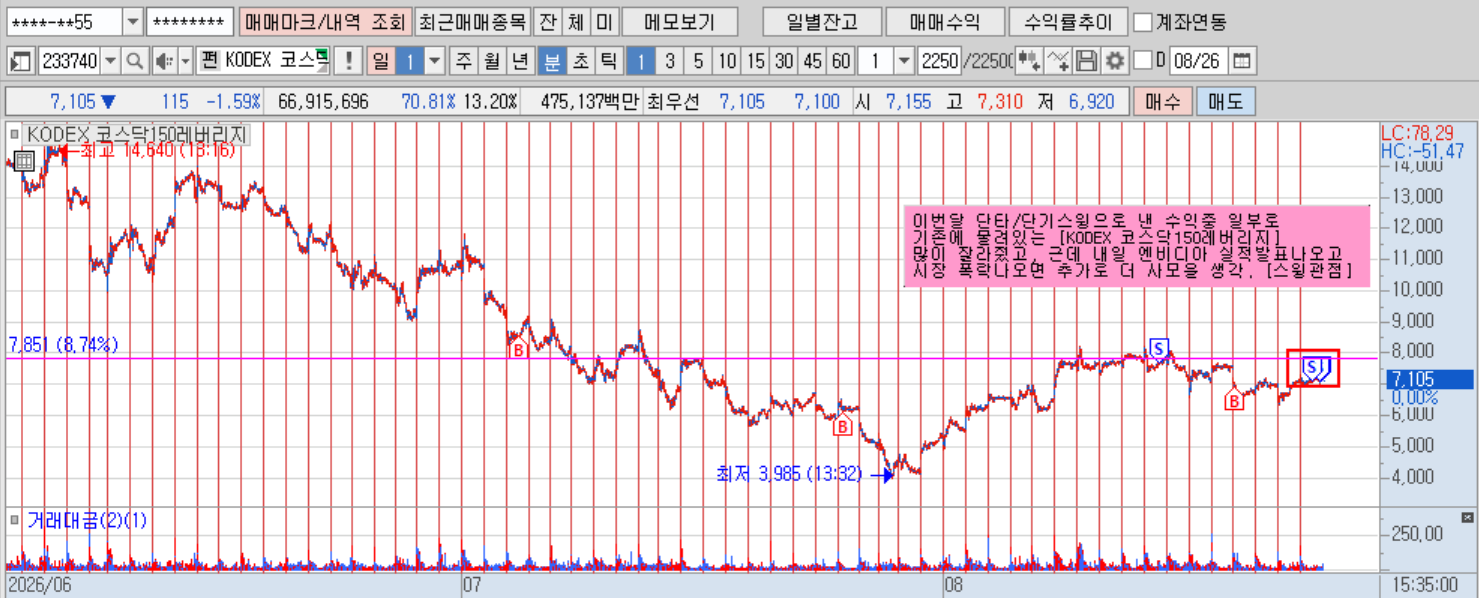
Task: Click 최근매매종목 button
Action: (471, 22)
